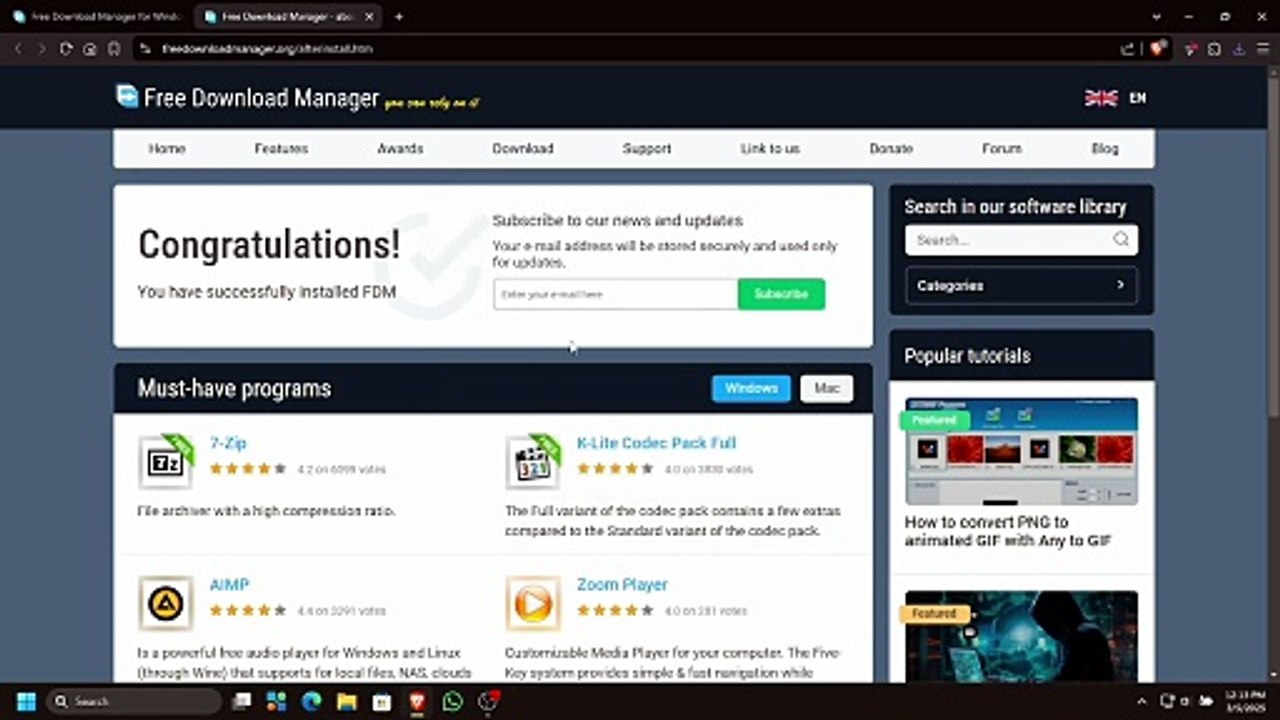Open How to convert PNG tutorial link
The image size is (1280, 720).
coord(1007,531)
